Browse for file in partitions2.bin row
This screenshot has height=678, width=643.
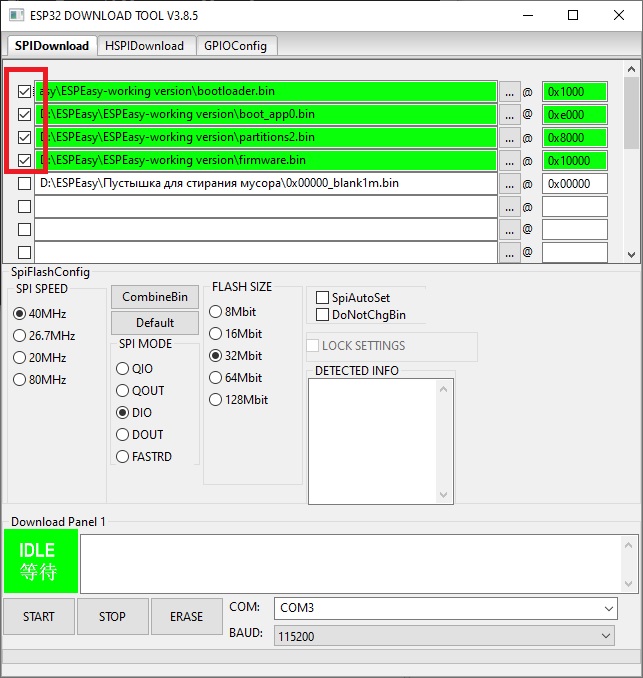pyautogui.click(x=509, y=138)
